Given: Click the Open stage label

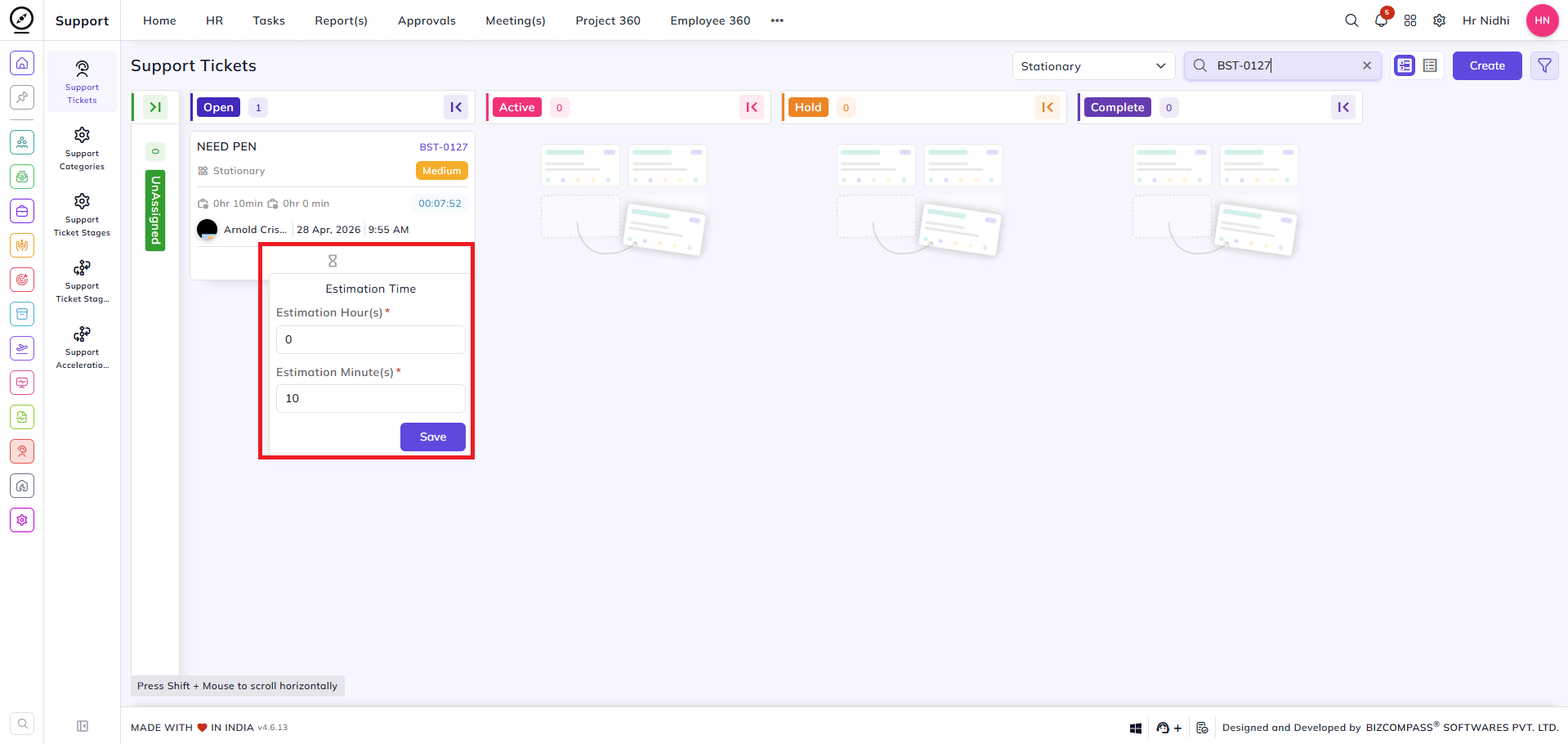Looking at the screenshot, I should point(218,107).
